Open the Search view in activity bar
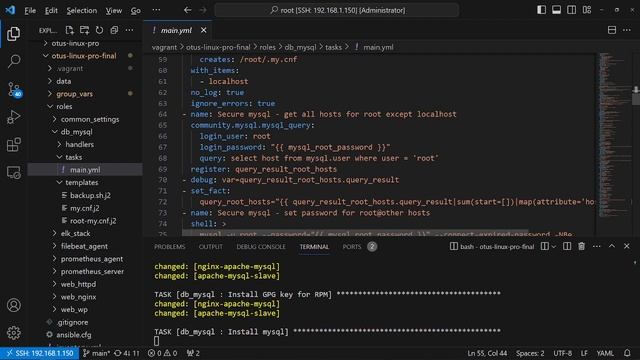Image resolution: width=640 pixels, height=360 pixels. click(13, 61)
